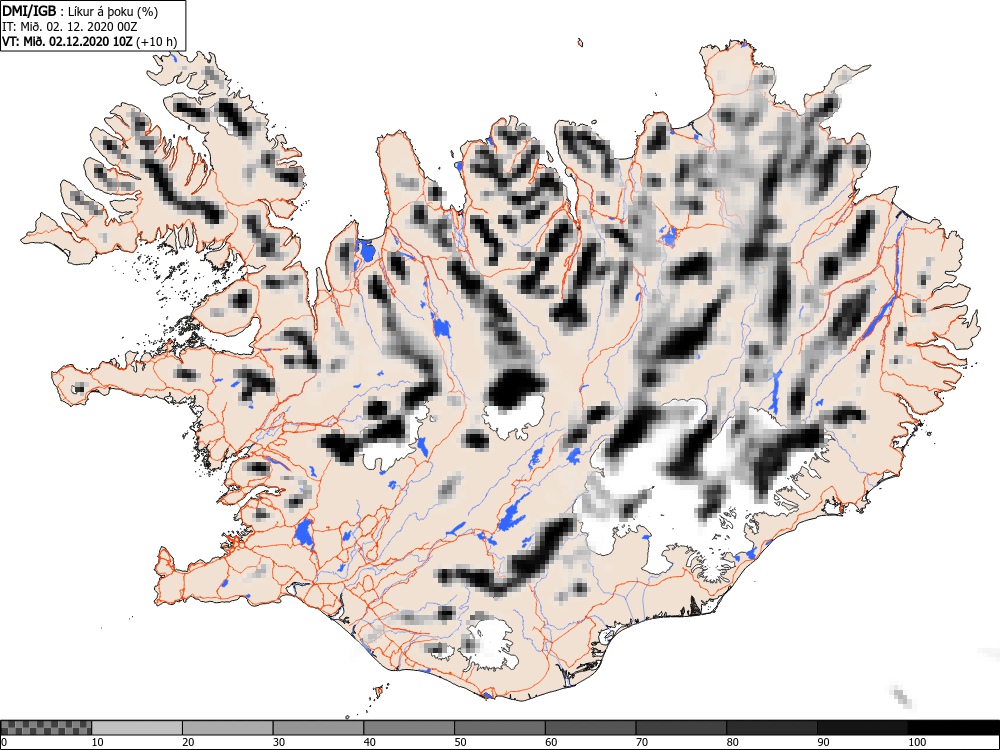Click the legend label '90'
Screen dimensions: 1000x750
click(x=823, y=742)
